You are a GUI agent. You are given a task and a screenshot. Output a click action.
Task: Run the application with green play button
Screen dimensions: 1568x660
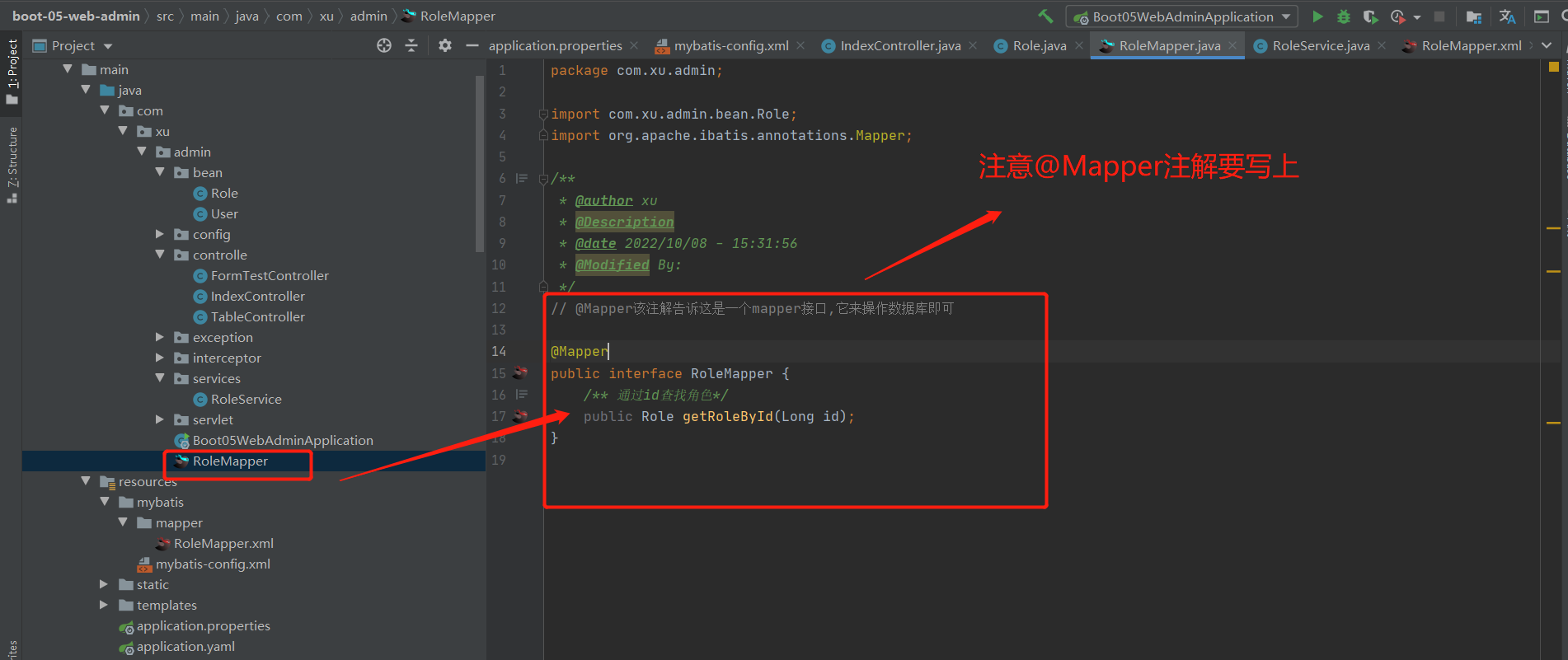click(1317, 16)
